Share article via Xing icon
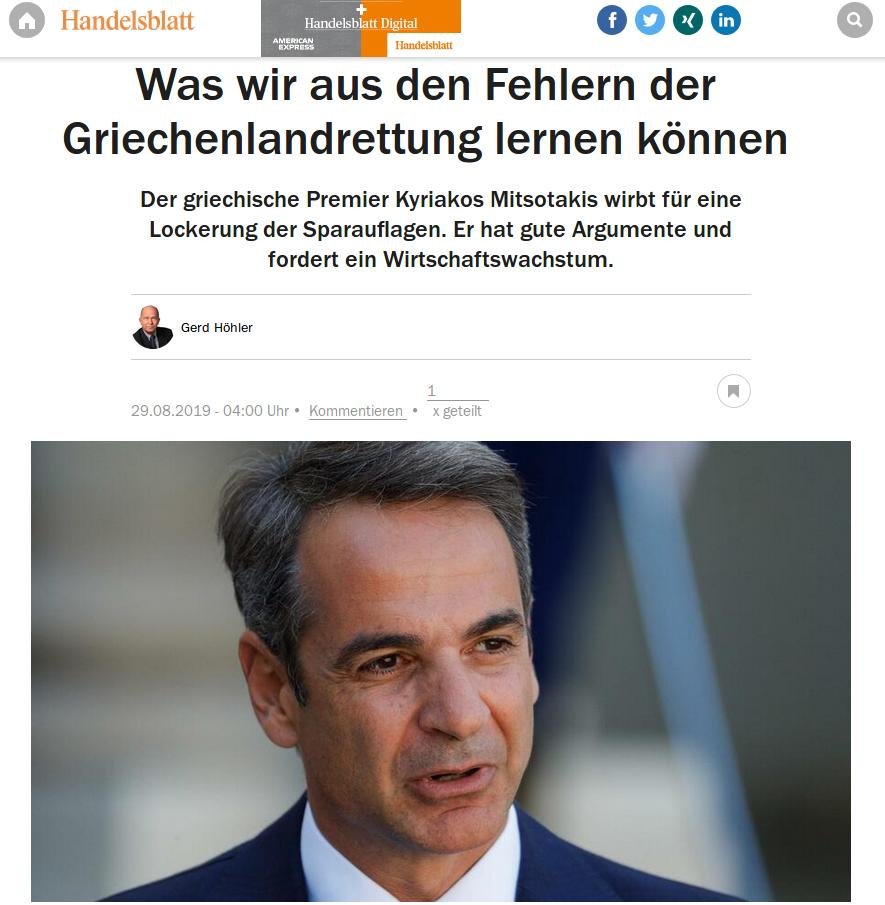Image resolution: width=885 pixels, height=905 pixels. (x=688, y=20)
